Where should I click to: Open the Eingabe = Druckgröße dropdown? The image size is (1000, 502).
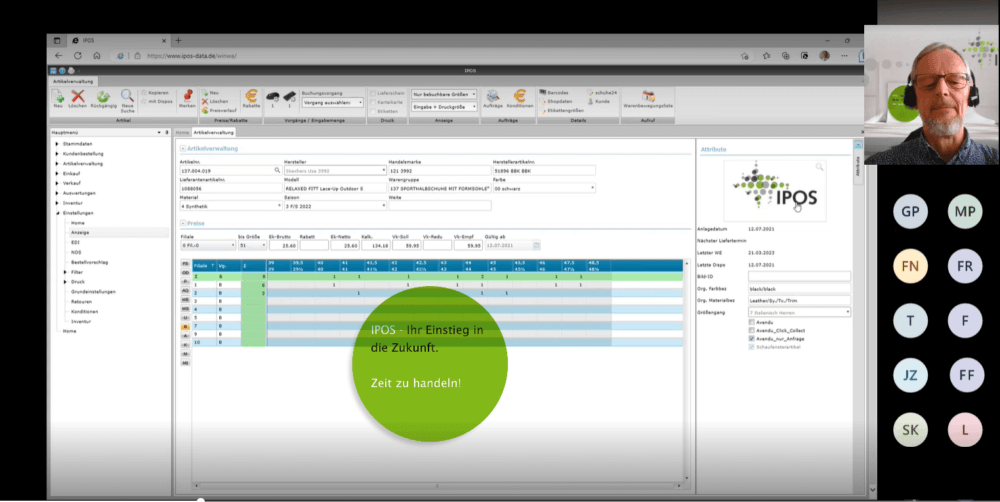tap(444, 107)
